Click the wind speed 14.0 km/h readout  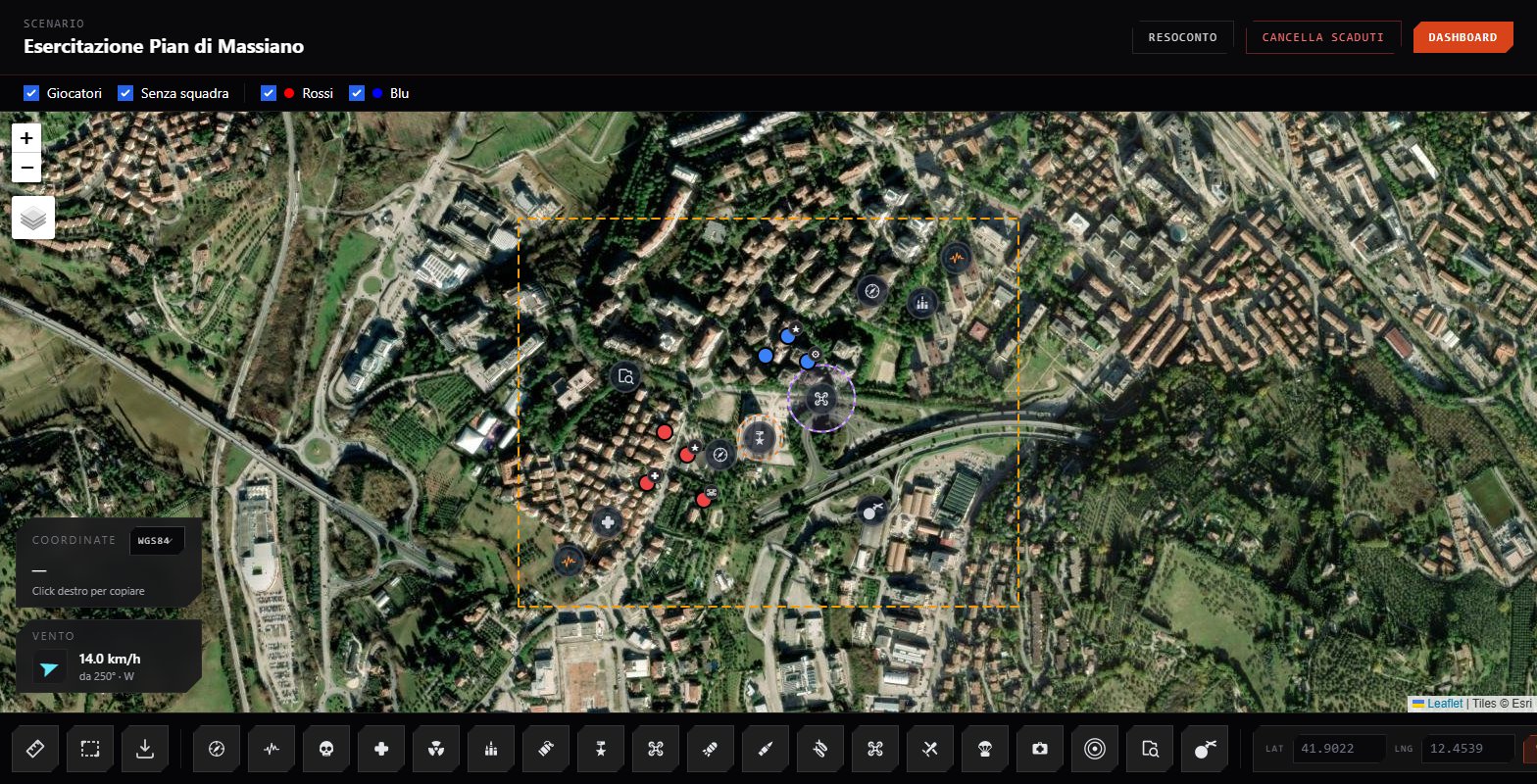[110, 659]
